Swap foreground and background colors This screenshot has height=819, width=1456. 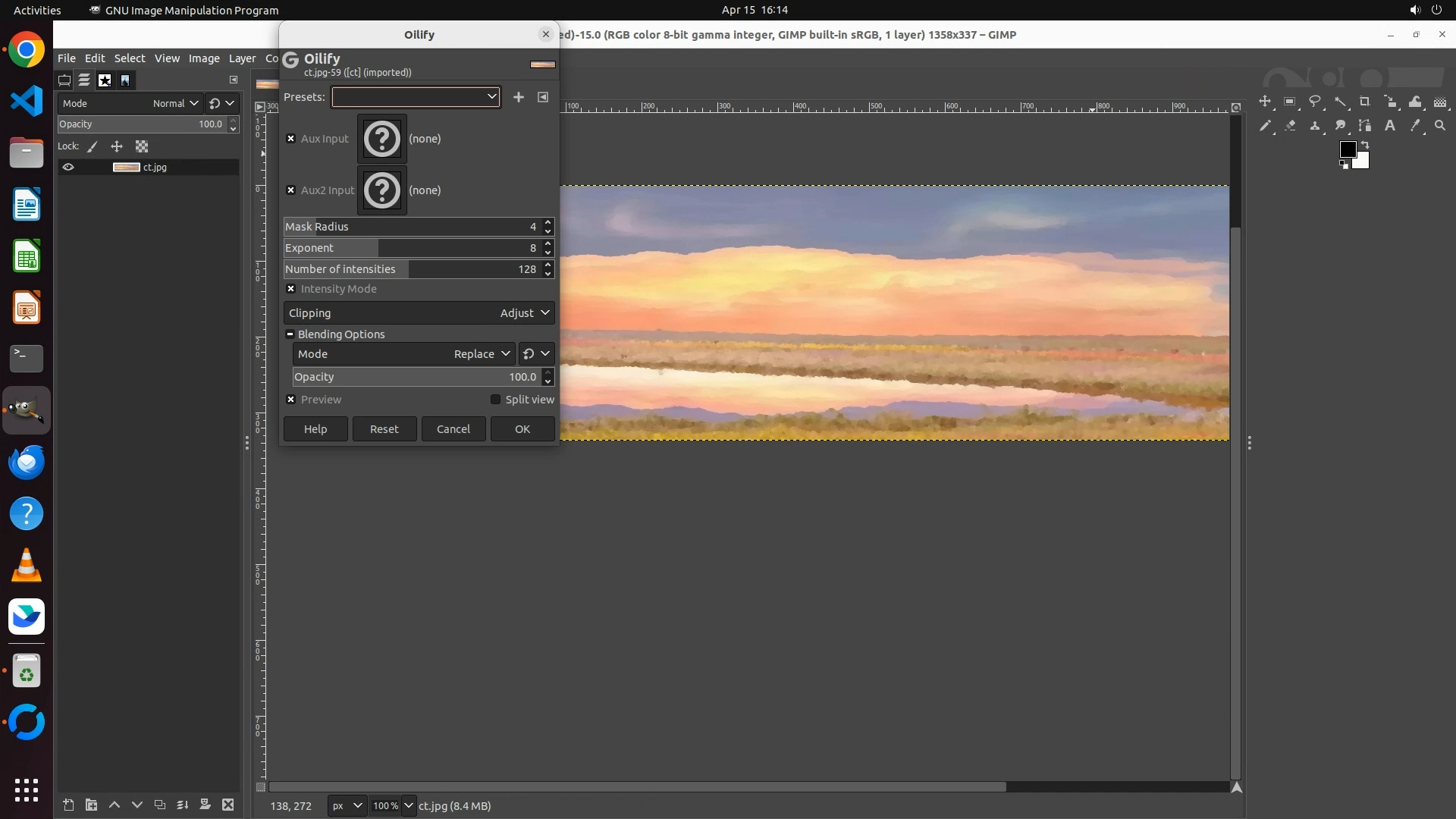click(x=1365, y=144)
